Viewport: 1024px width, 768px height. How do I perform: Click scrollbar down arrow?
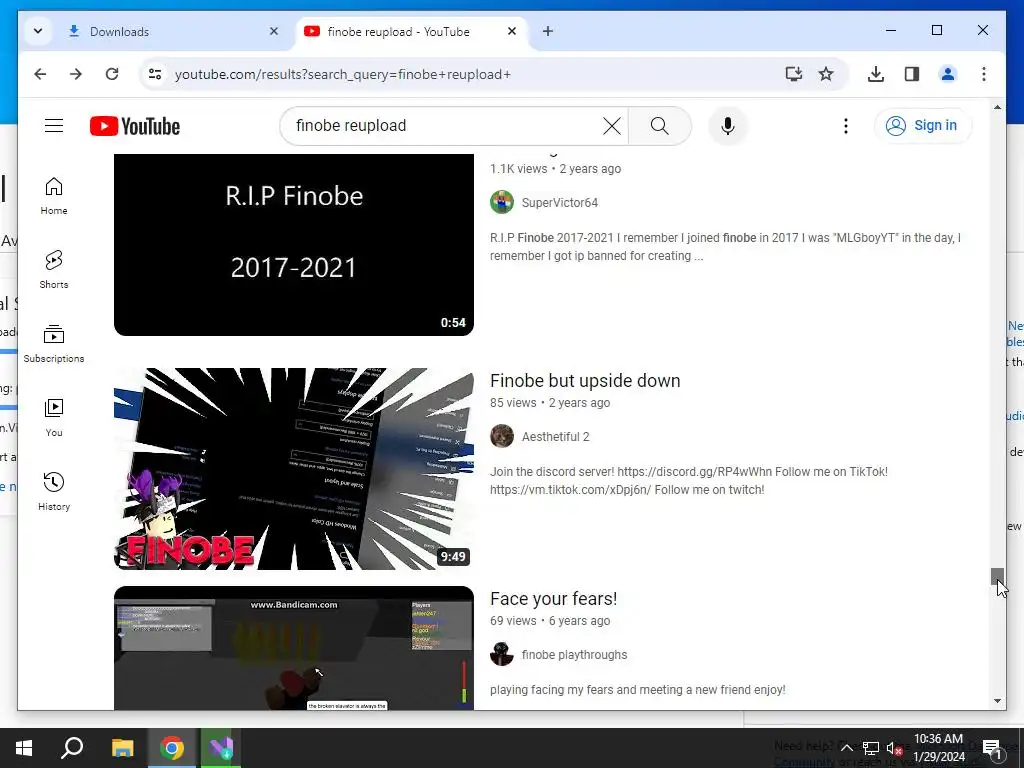[997, 701]
